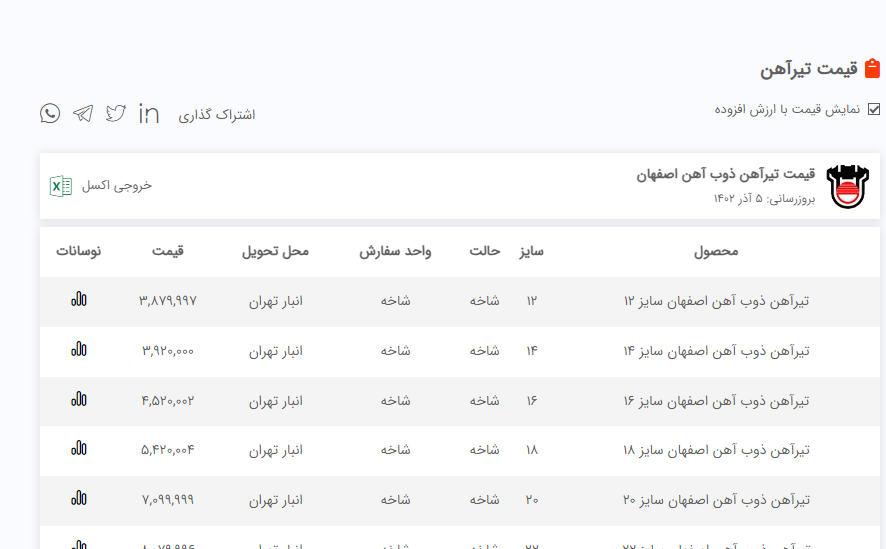Click the orange clipboard icon beside قیمت تیرآهن

pyautogui.click(x=872, y=68)
